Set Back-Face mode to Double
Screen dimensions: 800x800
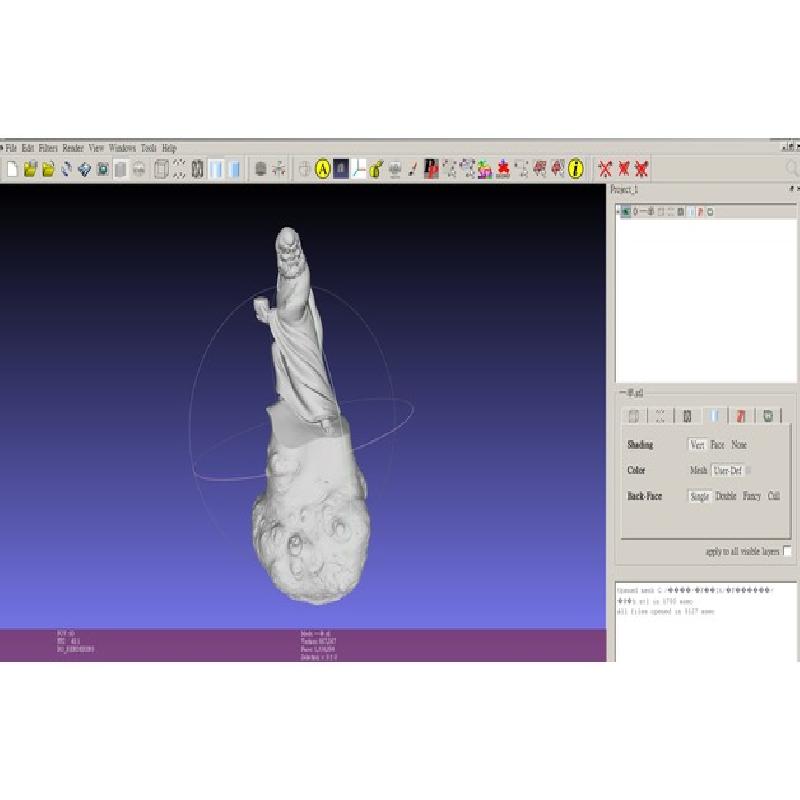[x=725, y=496]
